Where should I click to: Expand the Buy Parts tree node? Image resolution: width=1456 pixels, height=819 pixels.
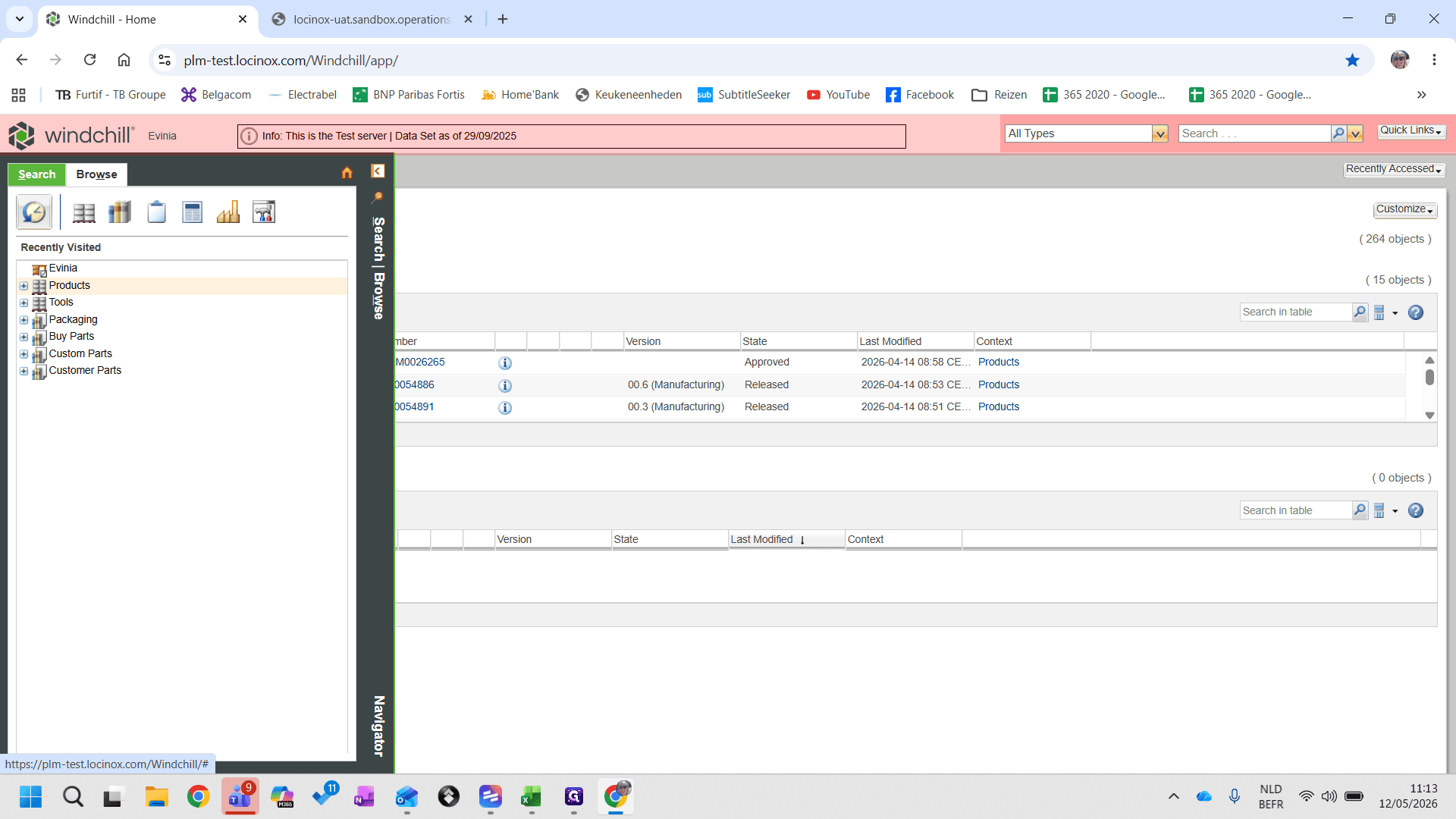pyautogui.click(x=24, y=337)
